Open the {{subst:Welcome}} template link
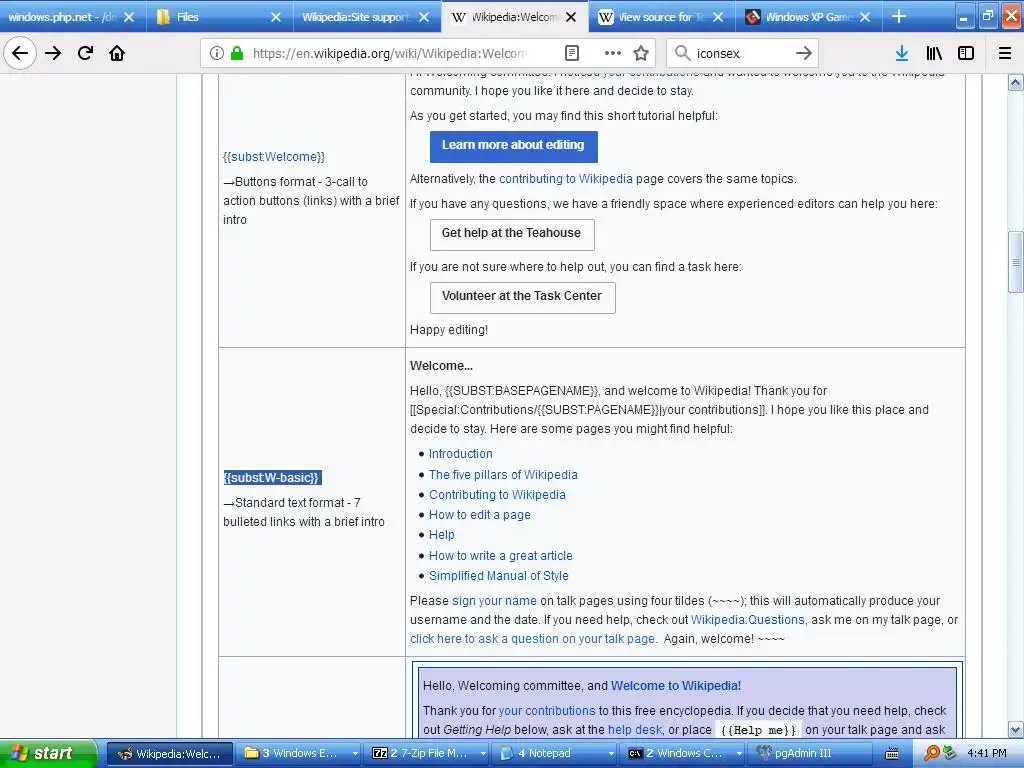 274,157
